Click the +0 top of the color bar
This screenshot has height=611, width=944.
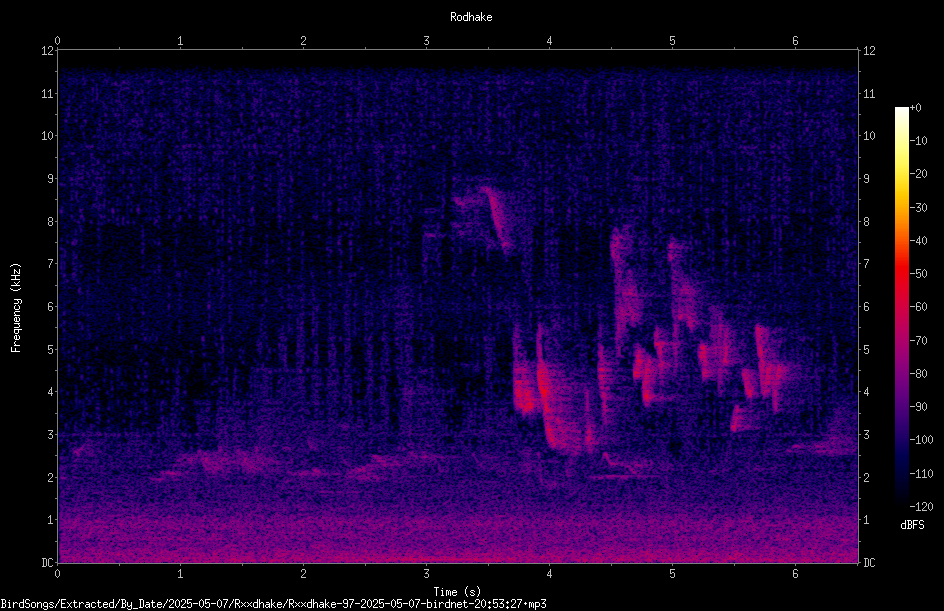915,108
